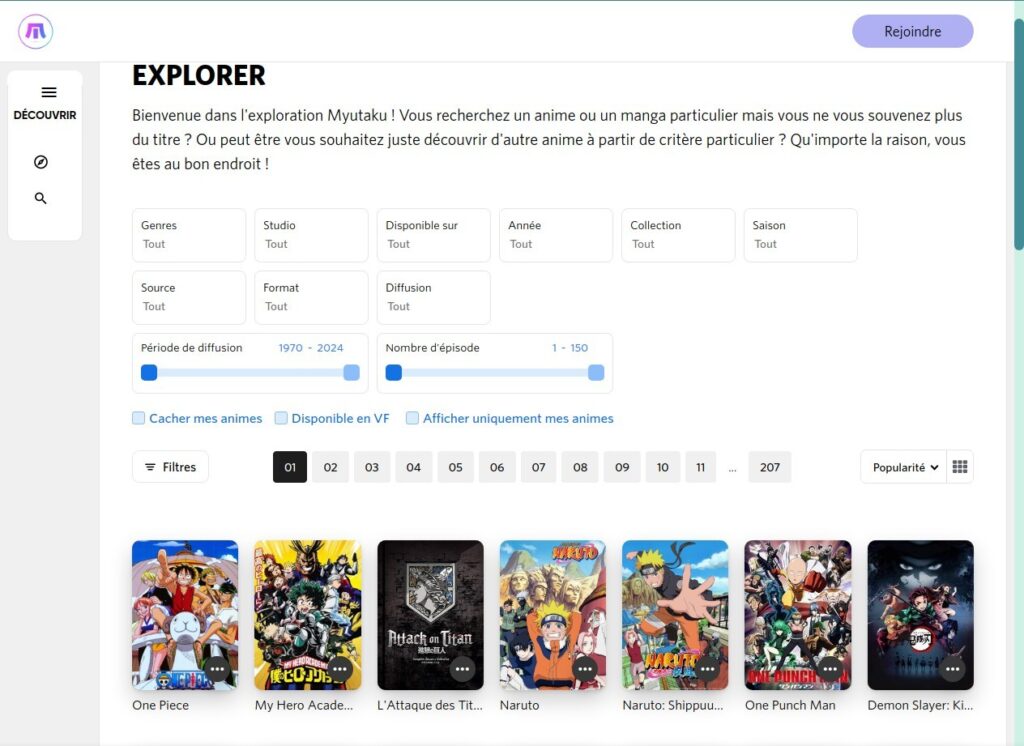Open the hamburger menu above Découvrir
Screen dimensions: 1024x746
click(49, 92)
